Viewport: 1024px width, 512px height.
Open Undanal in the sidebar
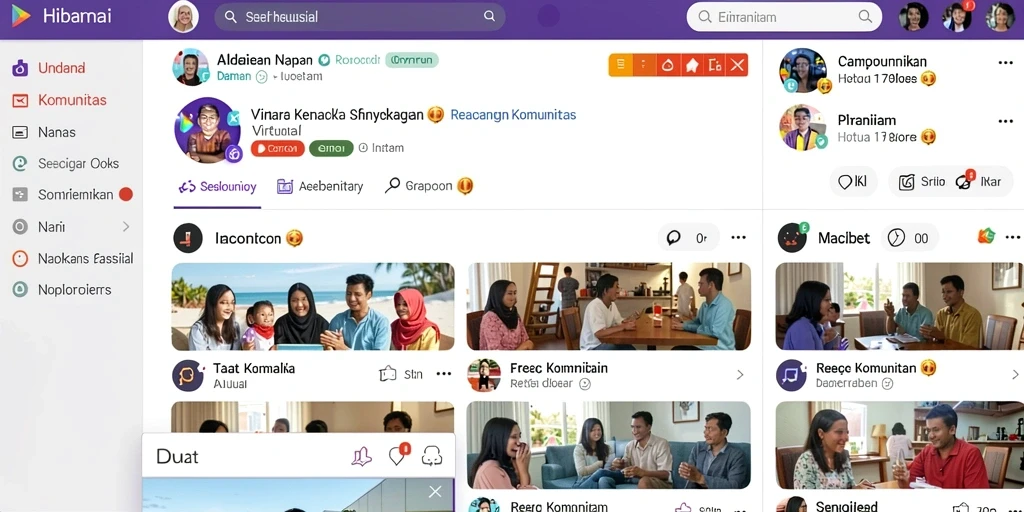point(62,68)
